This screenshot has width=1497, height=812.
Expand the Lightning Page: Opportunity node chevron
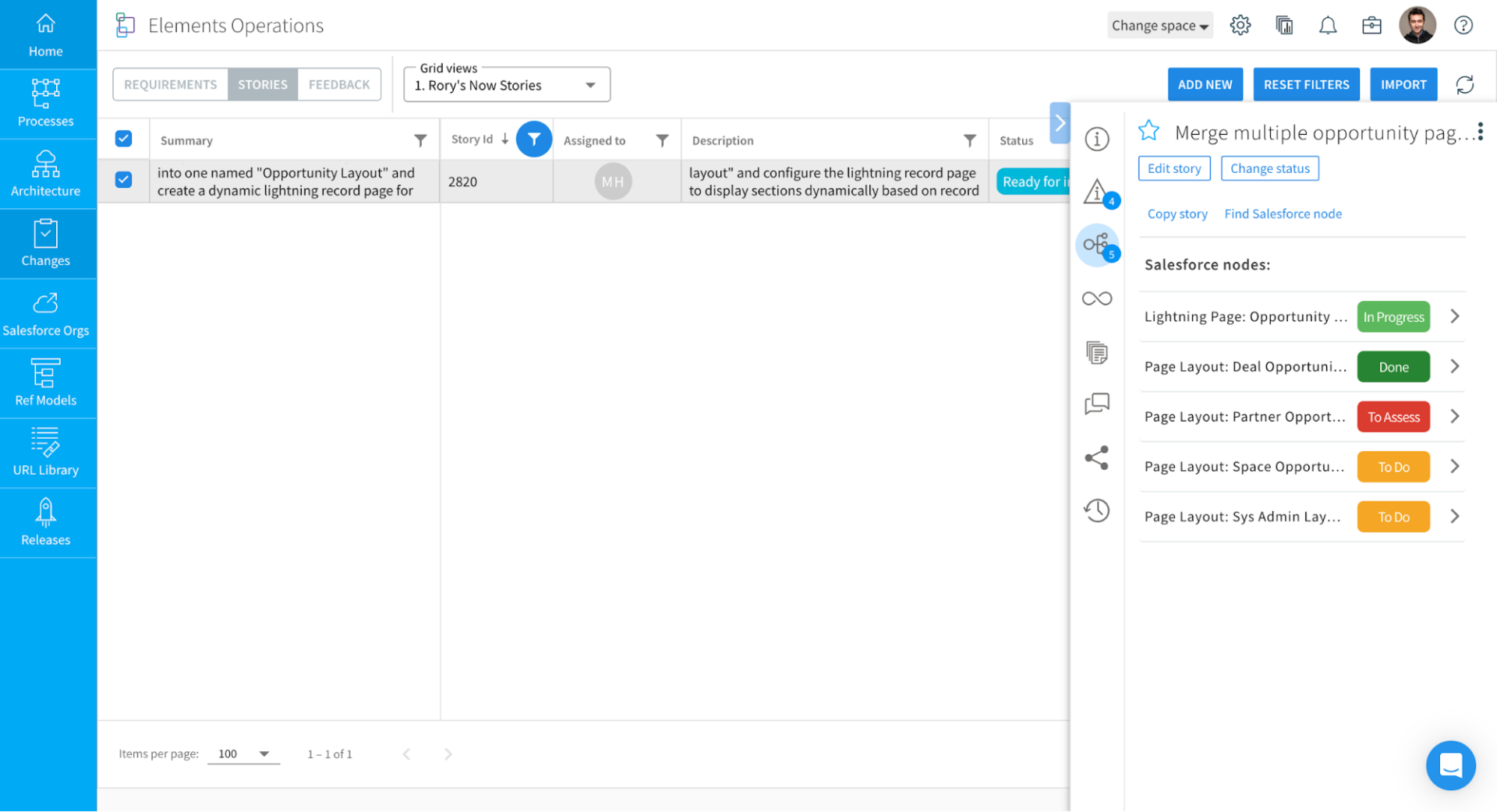click(x=1454, y=316)
